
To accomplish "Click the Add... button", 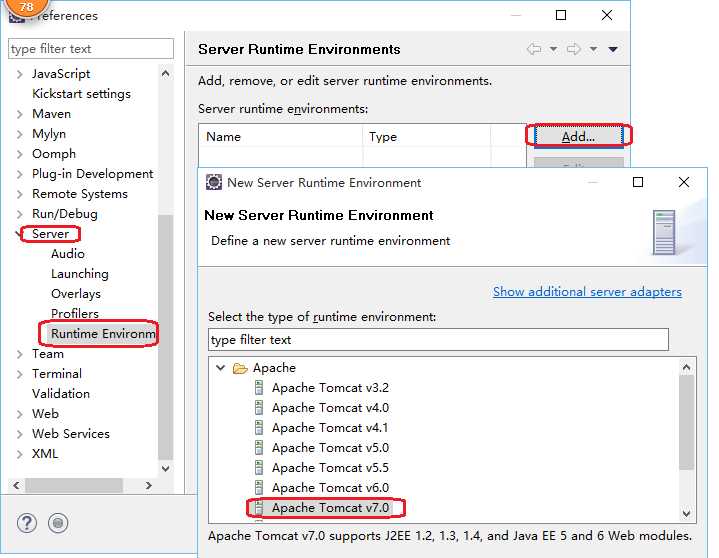I will pyautogui.click(x=578, y=137).
